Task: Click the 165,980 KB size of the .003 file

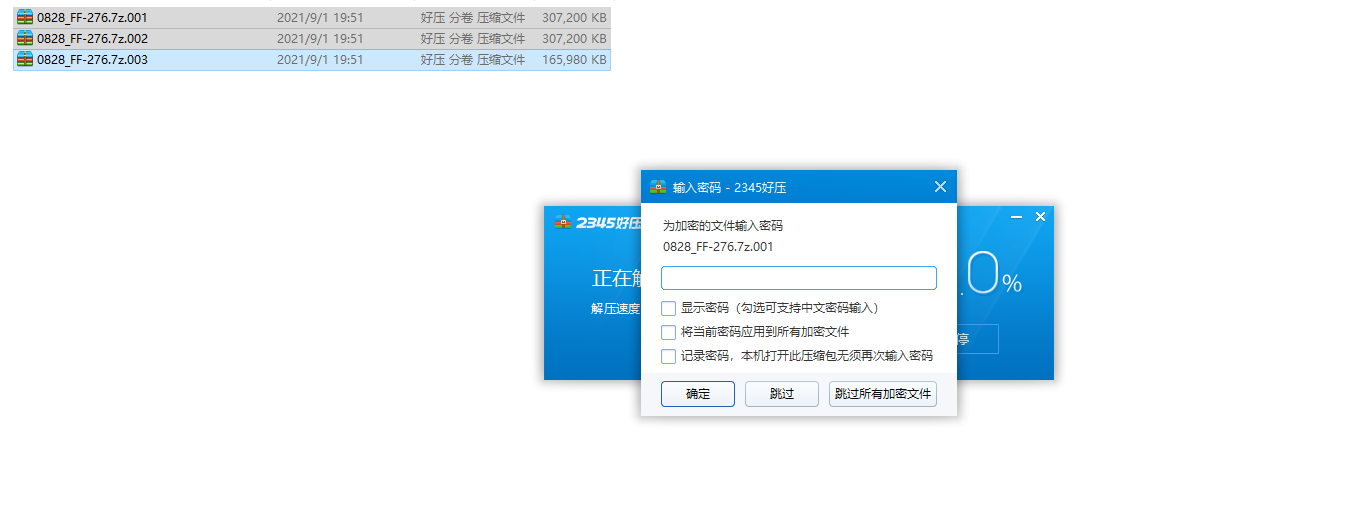Action: click(573, 59)
